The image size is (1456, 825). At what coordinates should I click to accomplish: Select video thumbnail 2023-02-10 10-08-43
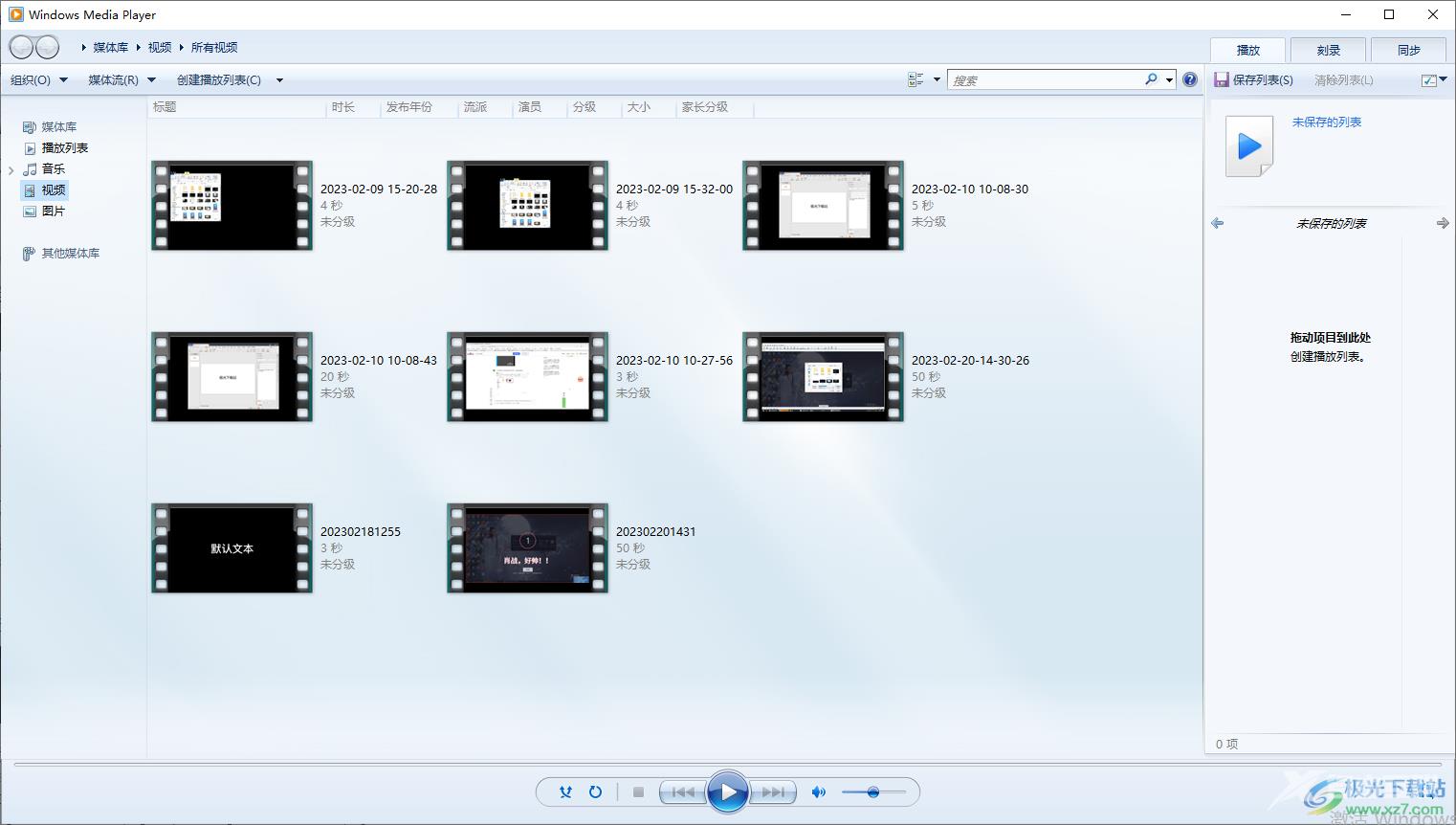[232, 376]
